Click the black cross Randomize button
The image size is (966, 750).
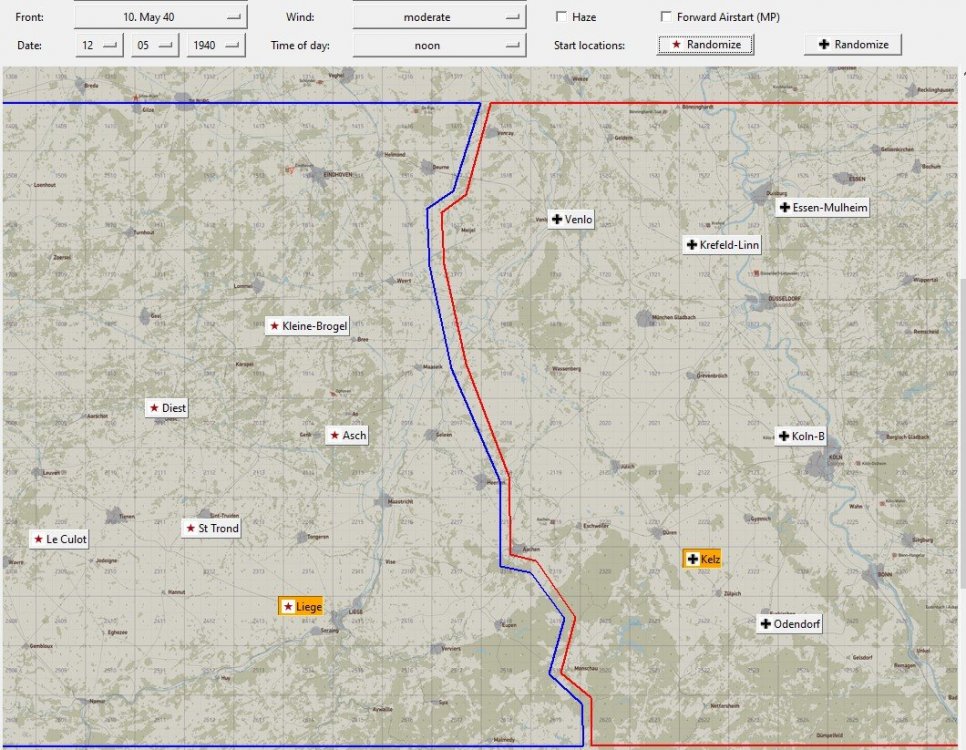(x=853, y=44)
